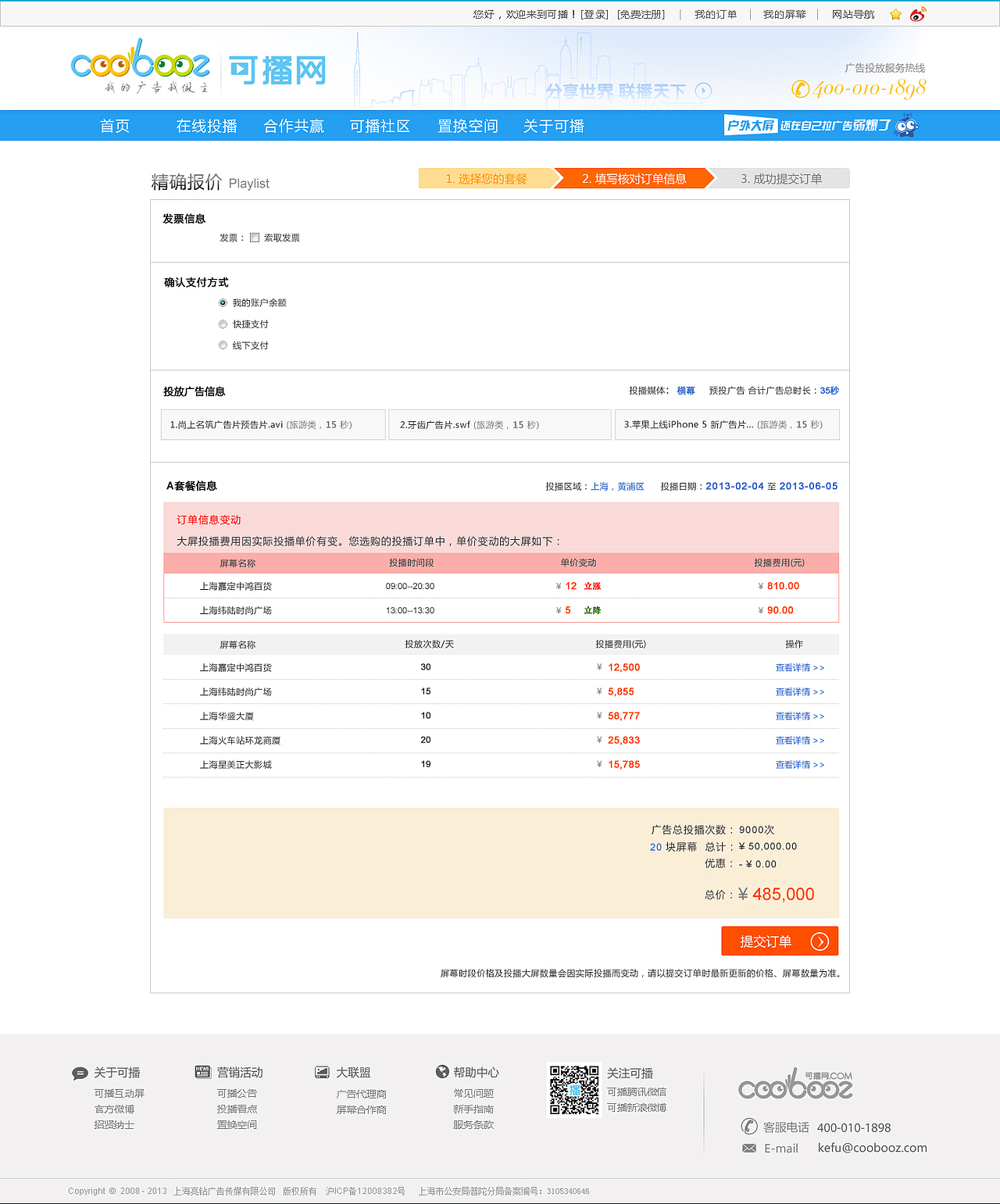Click the news icon beside 营销活动
The image size is (1000, 1204).
point(202,1072)
